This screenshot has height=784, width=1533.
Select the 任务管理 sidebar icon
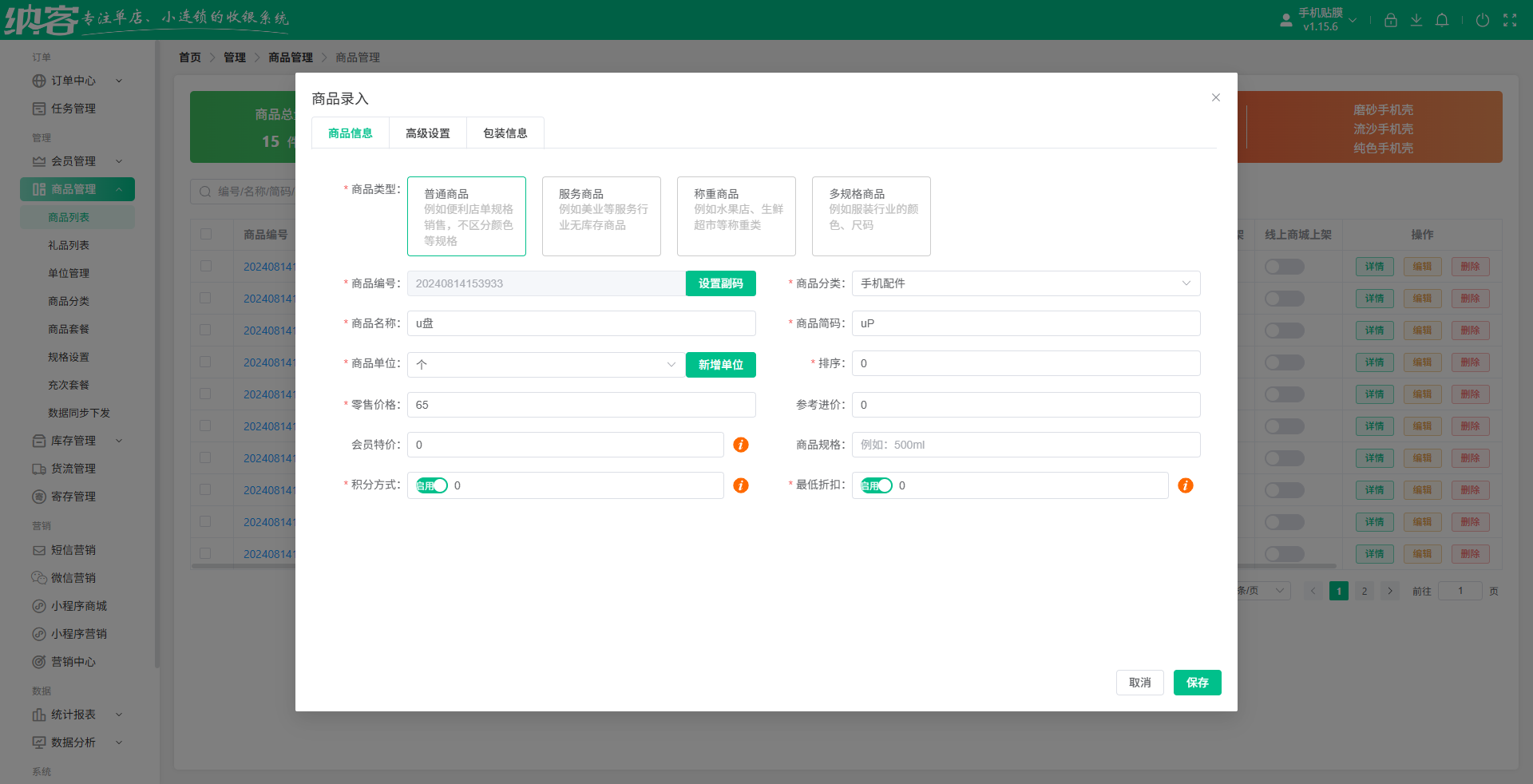[38, 109]
